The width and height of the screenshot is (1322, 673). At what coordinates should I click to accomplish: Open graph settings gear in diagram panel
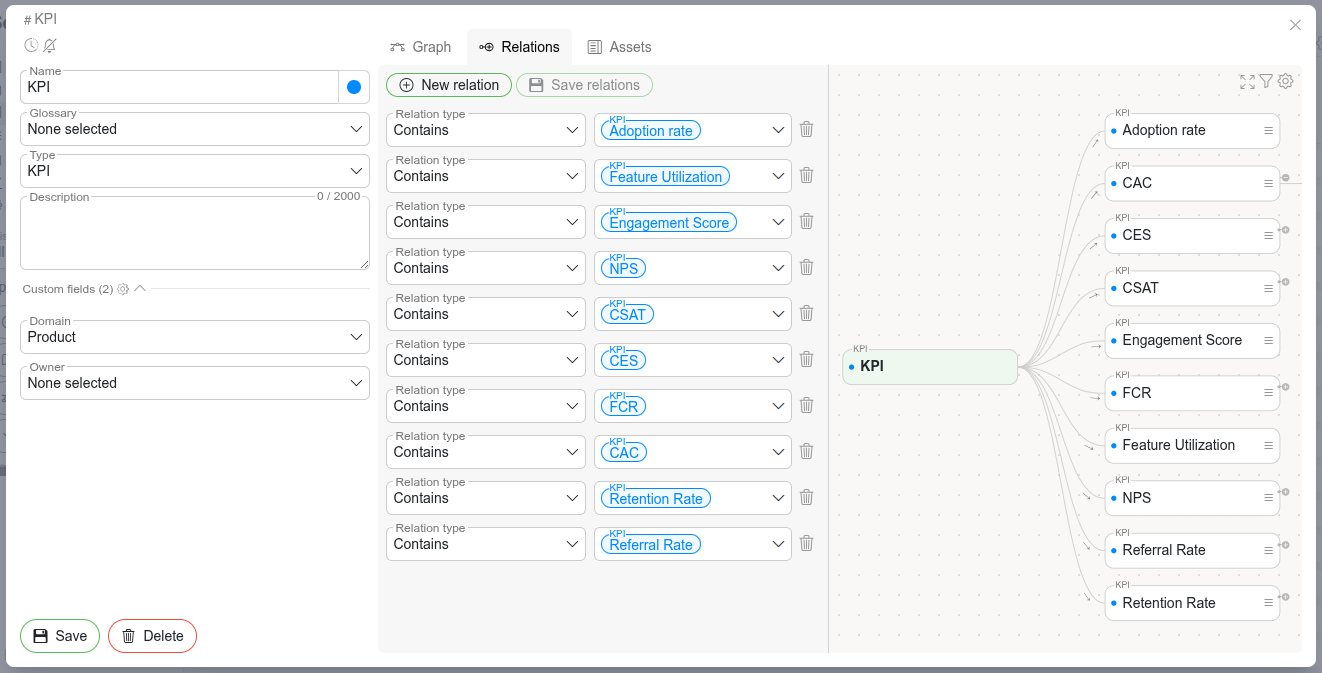click(x=1286, y=82)
